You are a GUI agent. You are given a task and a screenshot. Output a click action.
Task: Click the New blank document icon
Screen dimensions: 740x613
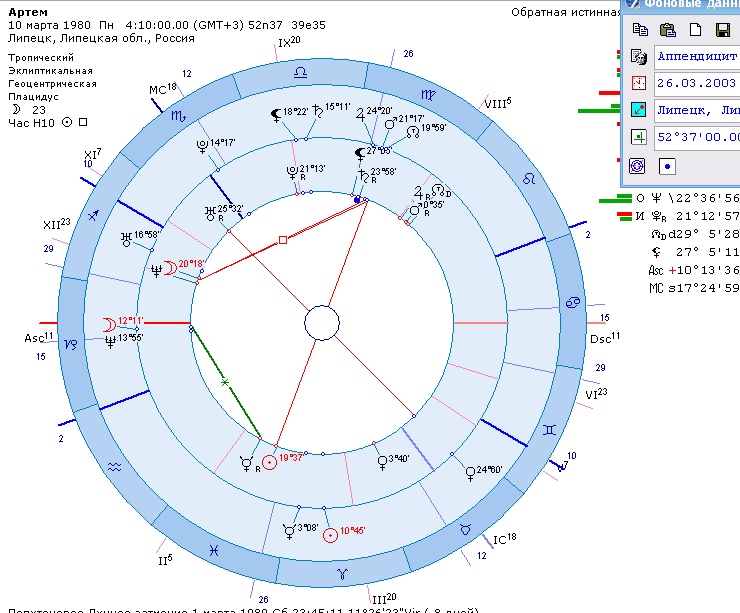[694, 29]
